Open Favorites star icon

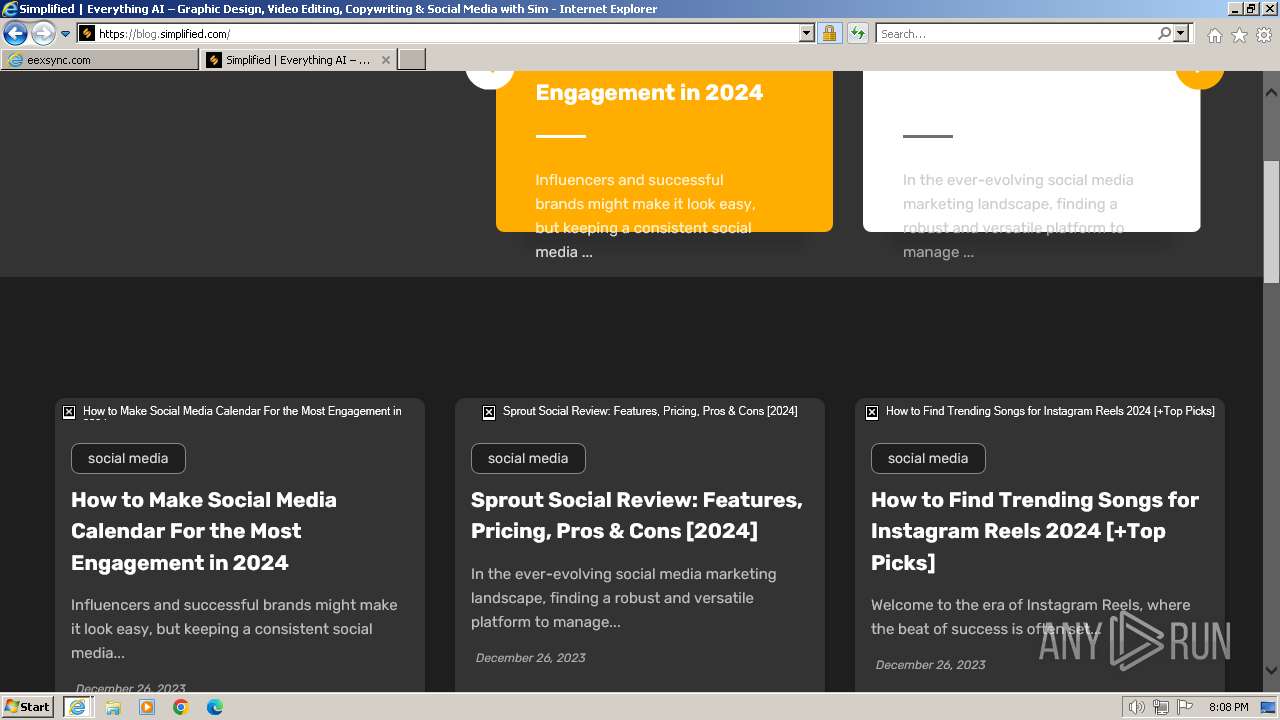pyautogui.click(x=1239, y=35)
